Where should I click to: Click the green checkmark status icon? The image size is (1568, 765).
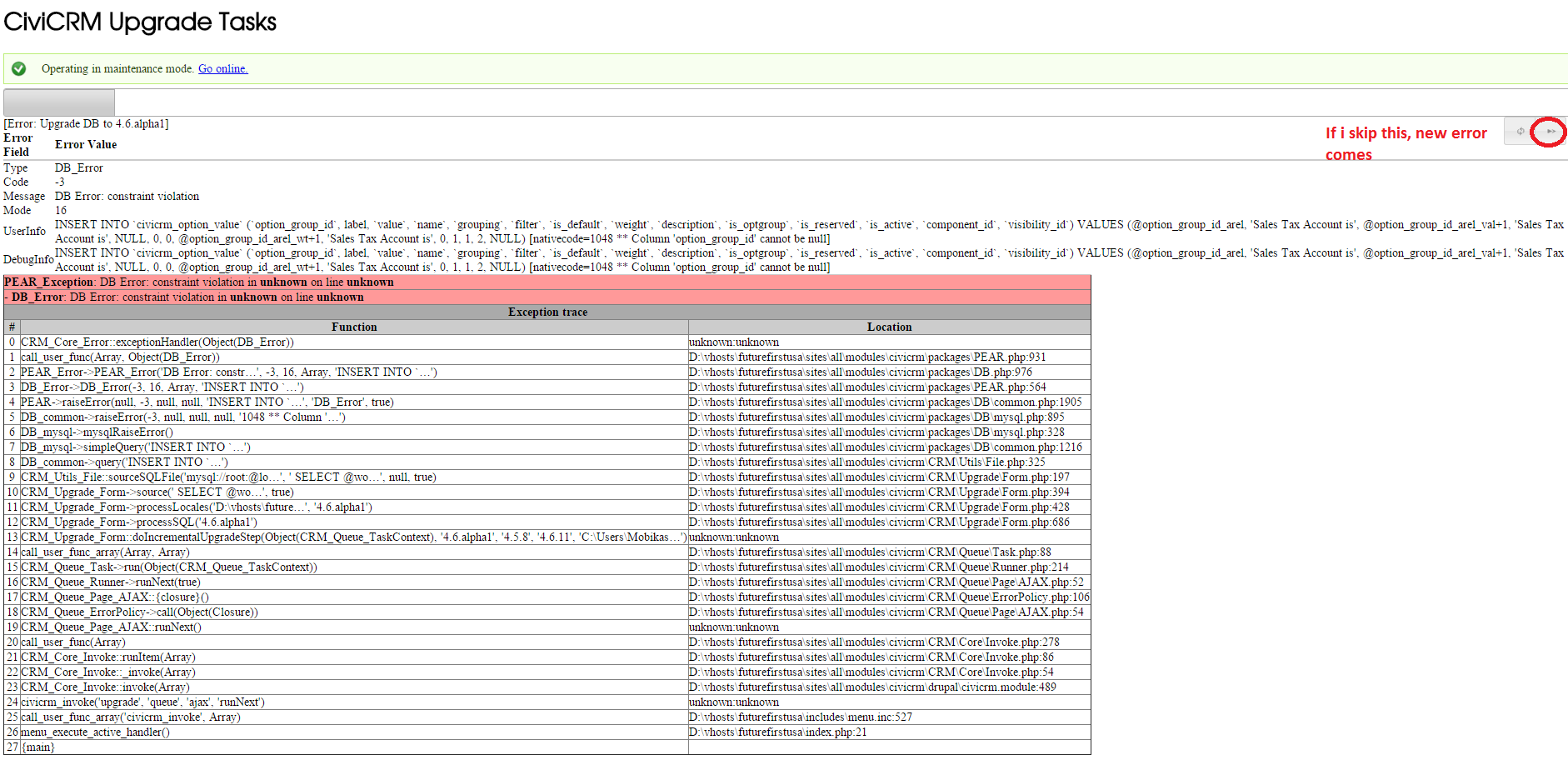tap(18, 68)
